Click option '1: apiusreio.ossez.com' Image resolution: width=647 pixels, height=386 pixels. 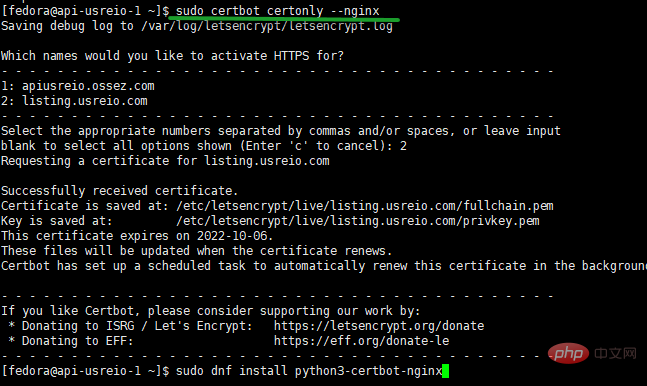click(78, 86)
